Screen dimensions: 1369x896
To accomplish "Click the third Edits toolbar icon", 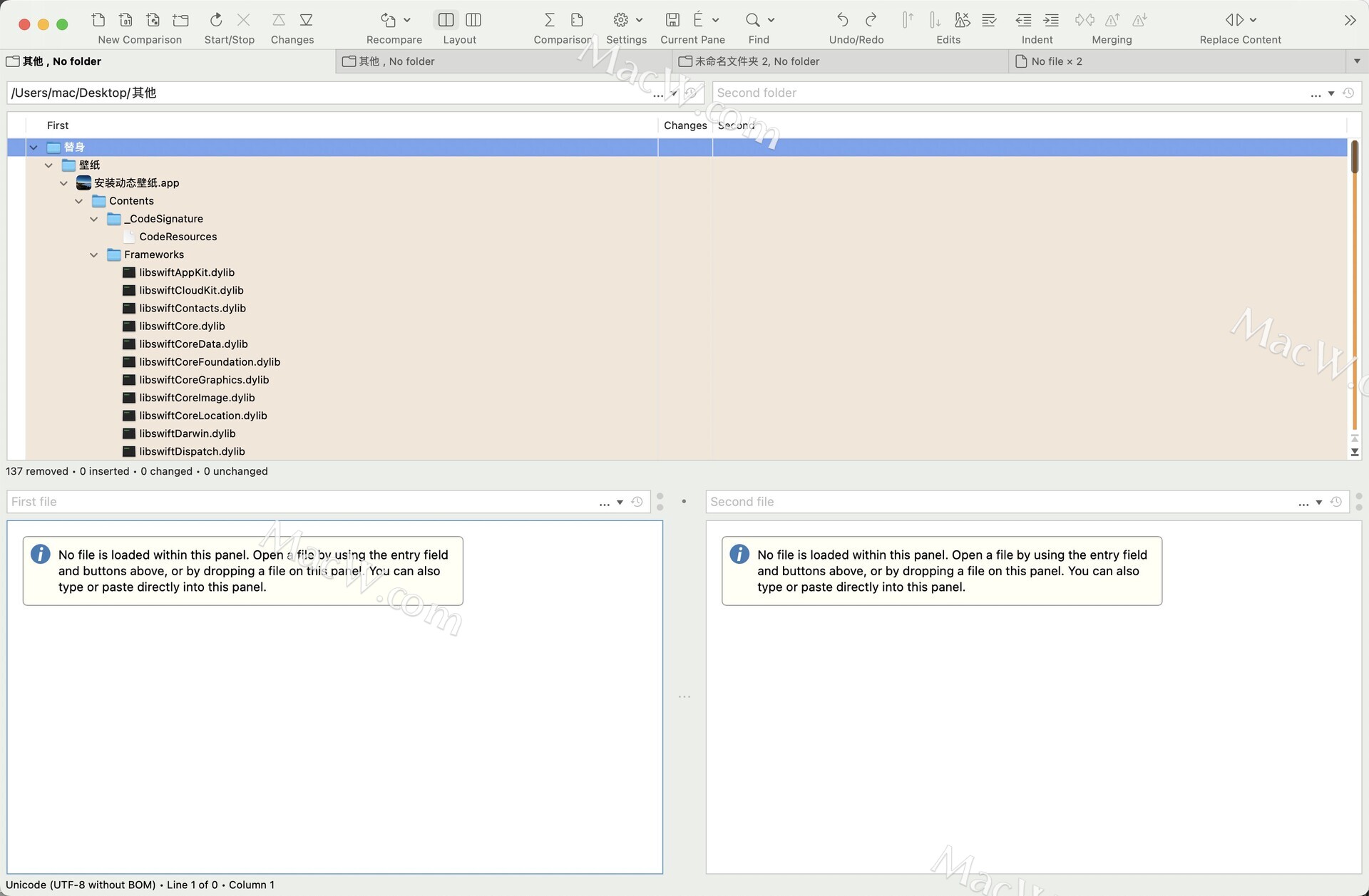I will coord(962,20).
